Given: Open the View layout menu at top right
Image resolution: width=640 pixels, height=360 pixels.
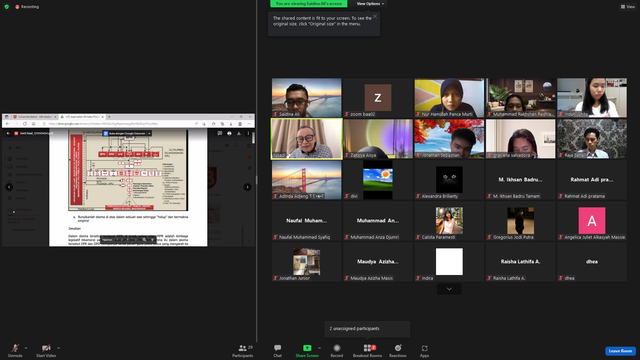Looking at the screenshot, I should pyautogui.click(x=628, y=7).
